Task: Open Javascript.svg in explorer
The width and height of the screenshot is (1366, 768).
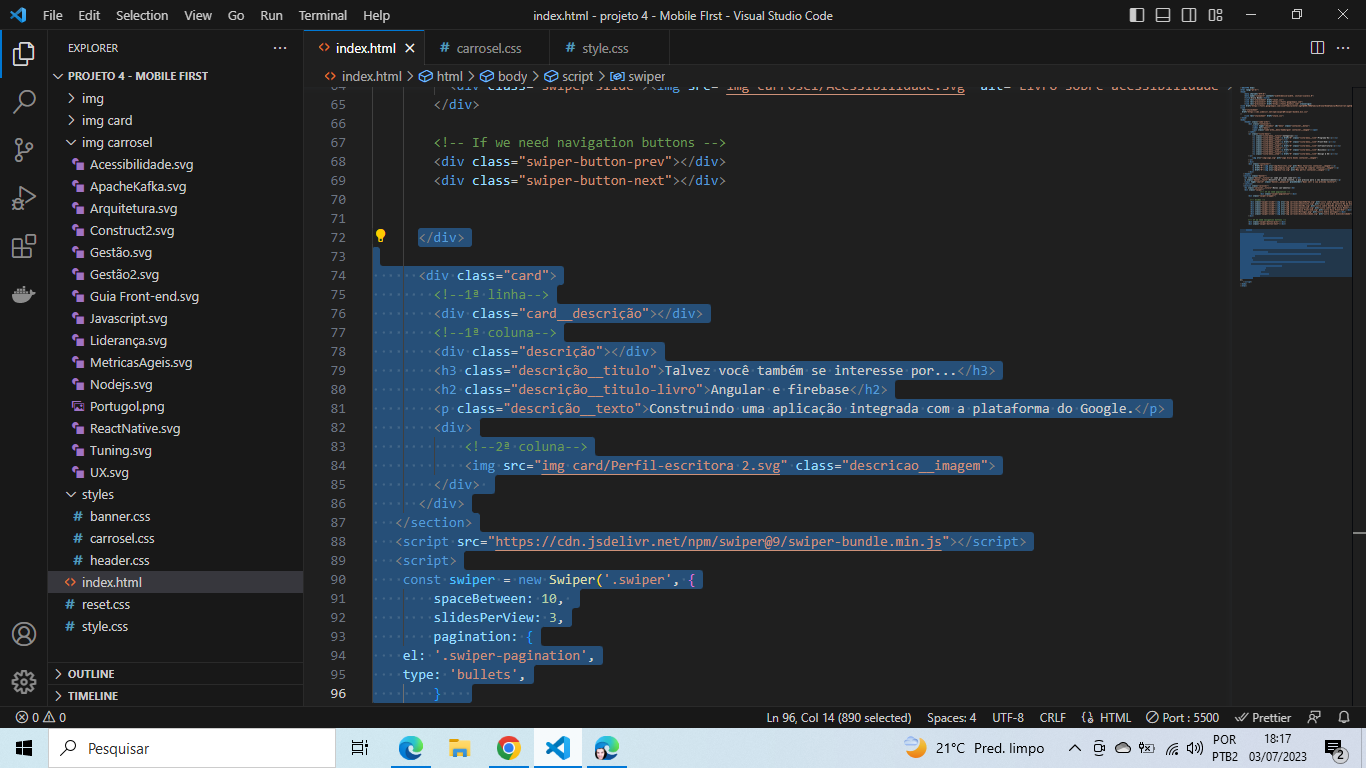Action: tap(175, 318)
